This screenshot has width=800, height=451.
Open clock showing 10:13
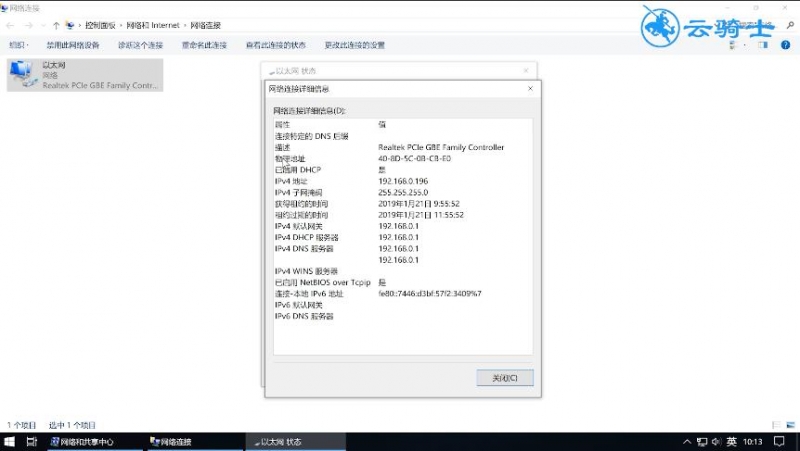click(x=753, y=442)
